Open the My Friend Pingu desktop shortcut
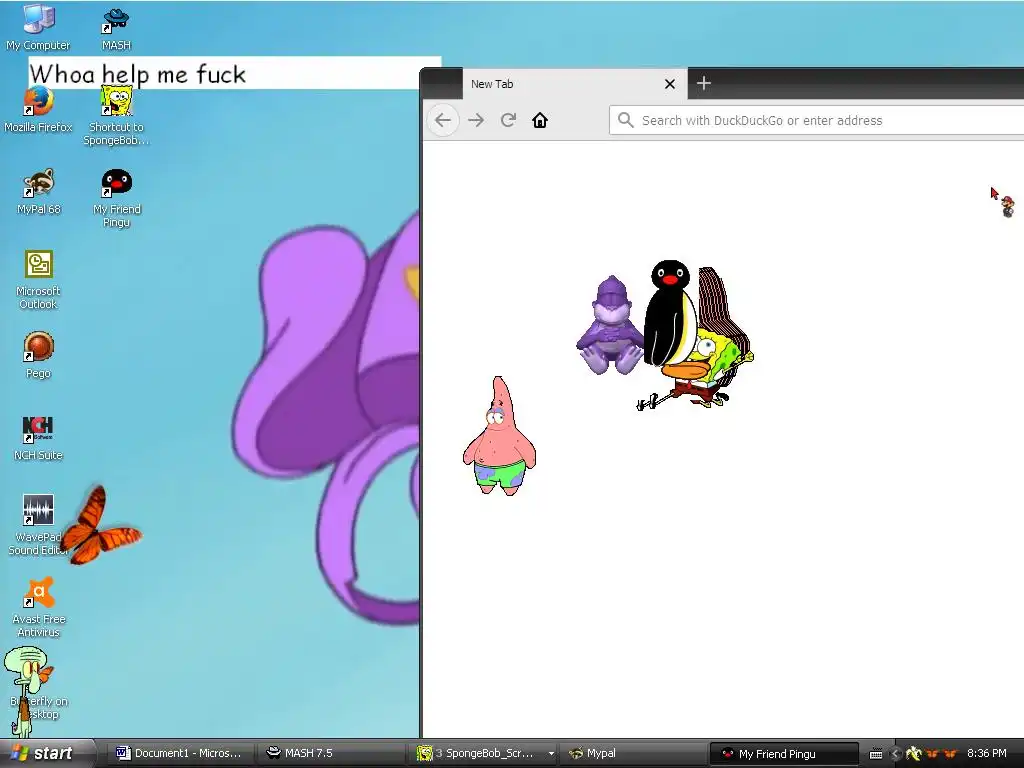The width and height of the screenshot is (1024, 768). pos(116,199)
